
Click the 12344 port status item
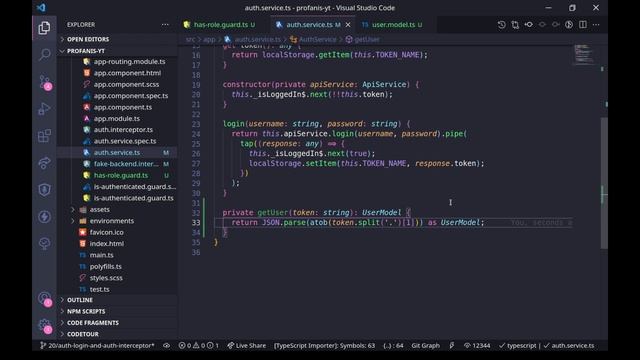tap(477, 345)
